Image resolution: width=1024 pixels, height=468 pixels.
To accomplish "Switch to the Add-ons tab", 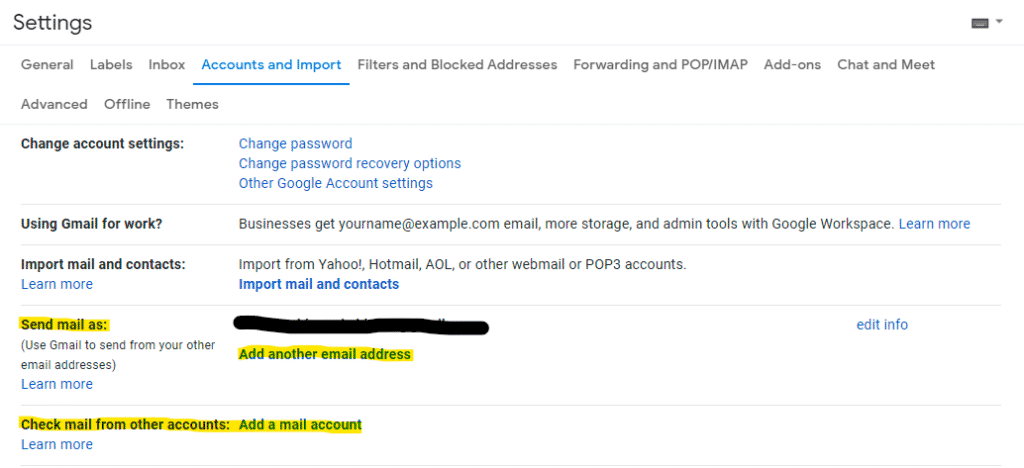I will coord(792,65).
